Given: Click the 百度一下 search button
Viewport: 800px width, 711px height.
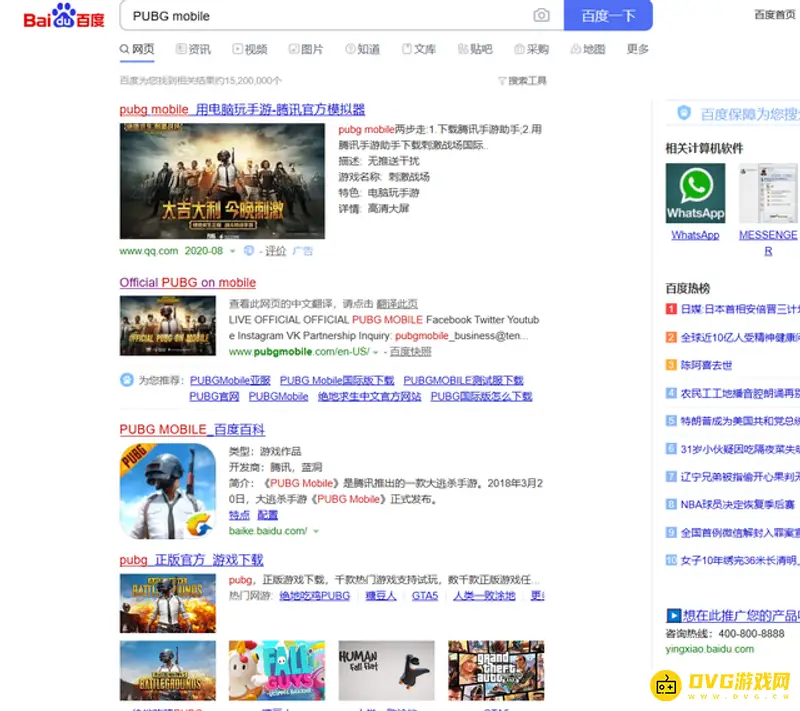Looking at the screenshot, I should click(x=608, y=16).
